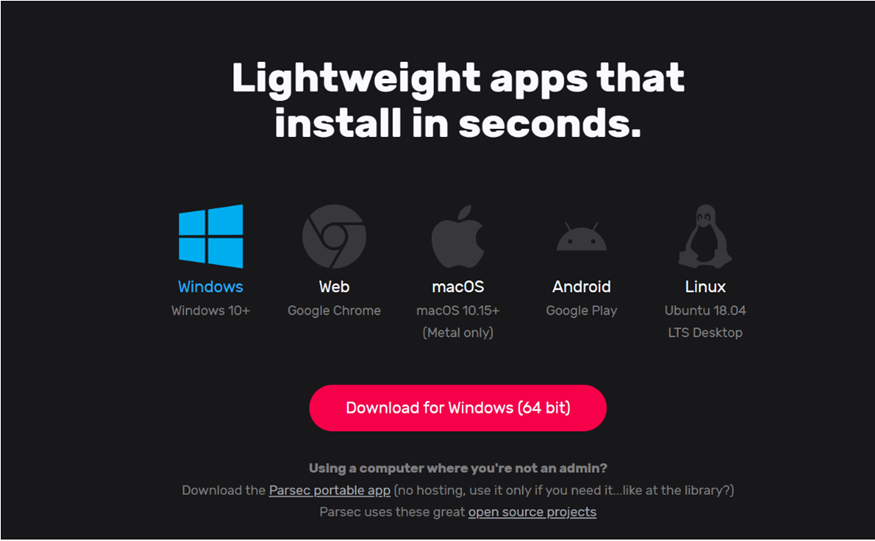Switch to the macOS platform label
The image size is (875, 541).
[458, 286]
